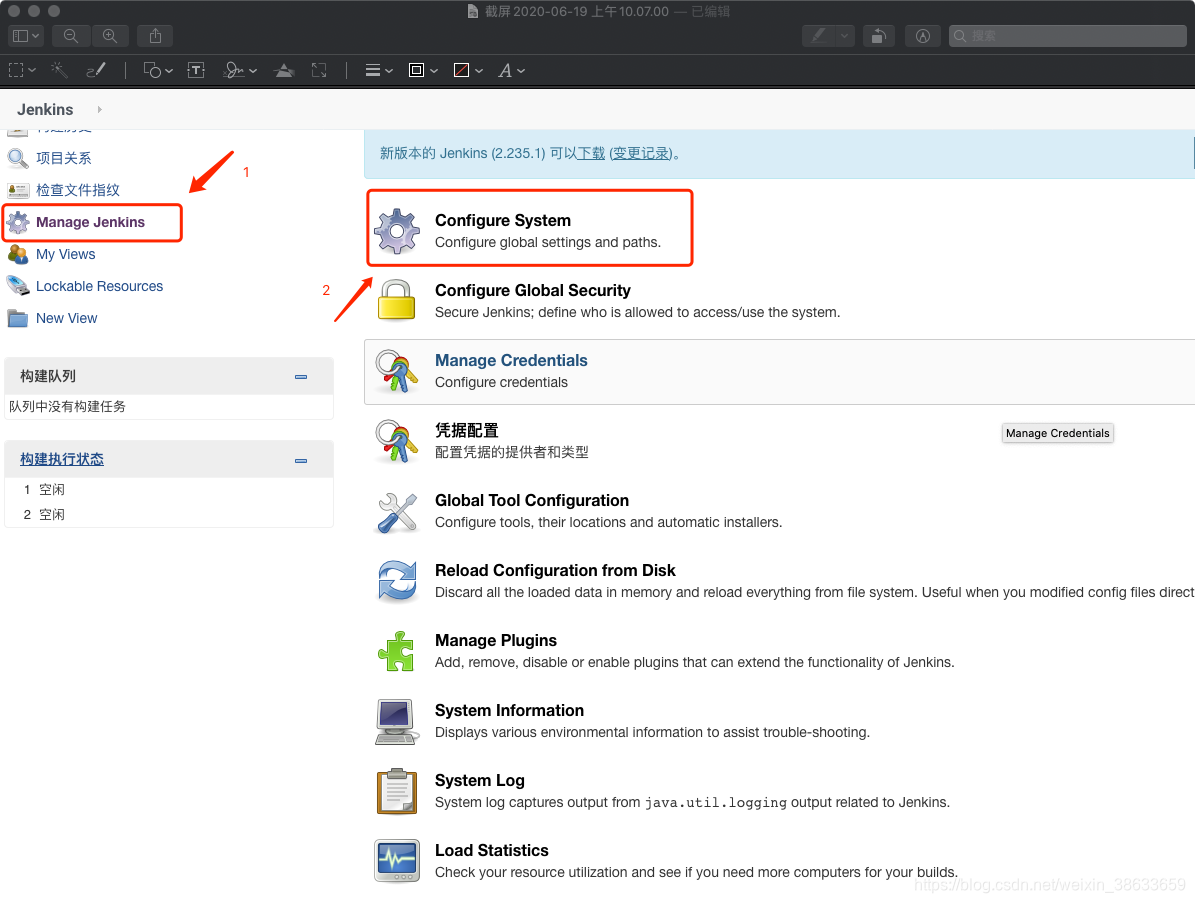This screenshot has width=1195, height=903.
Task: Click the 下载 link in update notice
Action: pyautogui.click(x=591, y=153)
